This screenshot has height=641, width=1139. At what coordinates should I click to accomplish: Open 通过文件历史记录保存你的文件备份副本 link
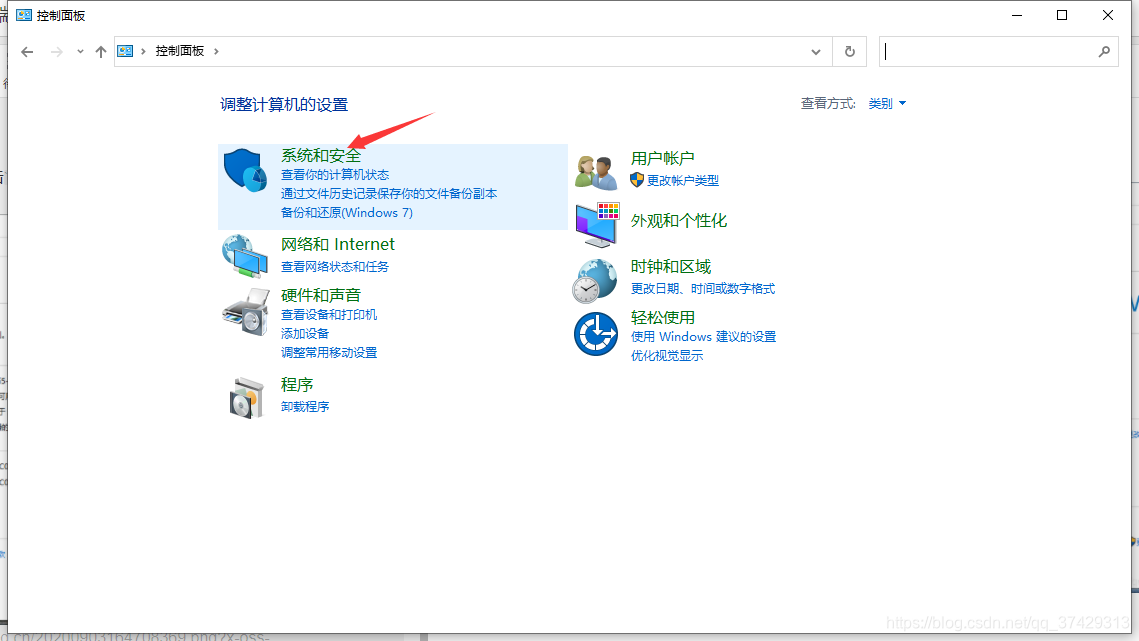pos(389,193)
